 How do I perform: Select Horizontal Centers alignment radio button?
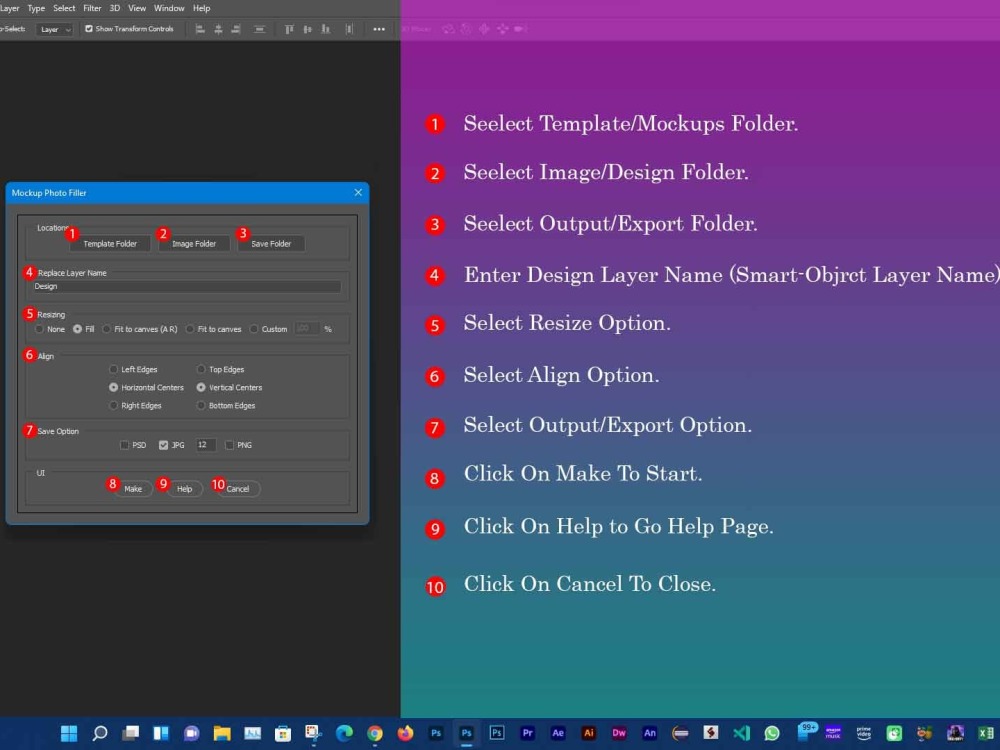click(x=114, y=387)
